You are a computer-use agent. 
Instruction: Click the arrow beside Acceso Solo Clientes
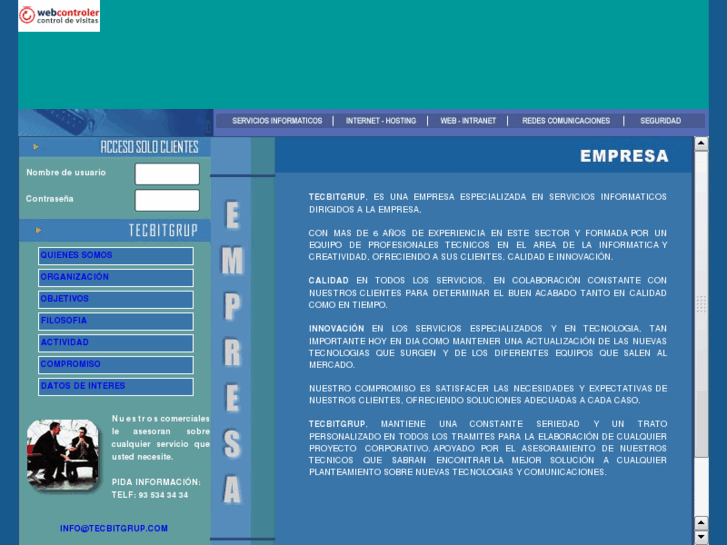(36, 147)
